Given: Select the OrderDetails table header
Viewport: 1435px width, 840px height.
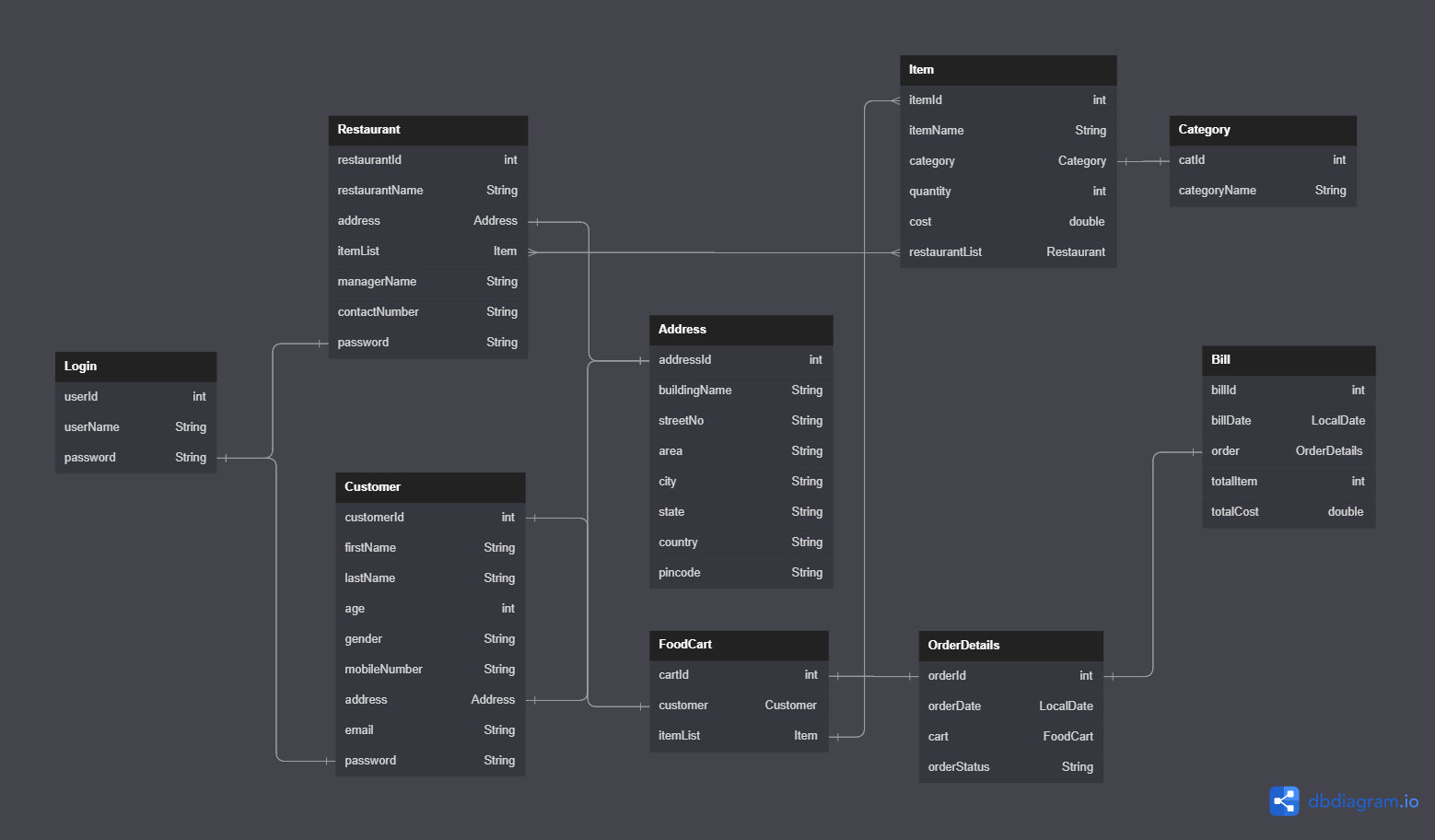Looking at the screenshot, I should click(1010, 646).
